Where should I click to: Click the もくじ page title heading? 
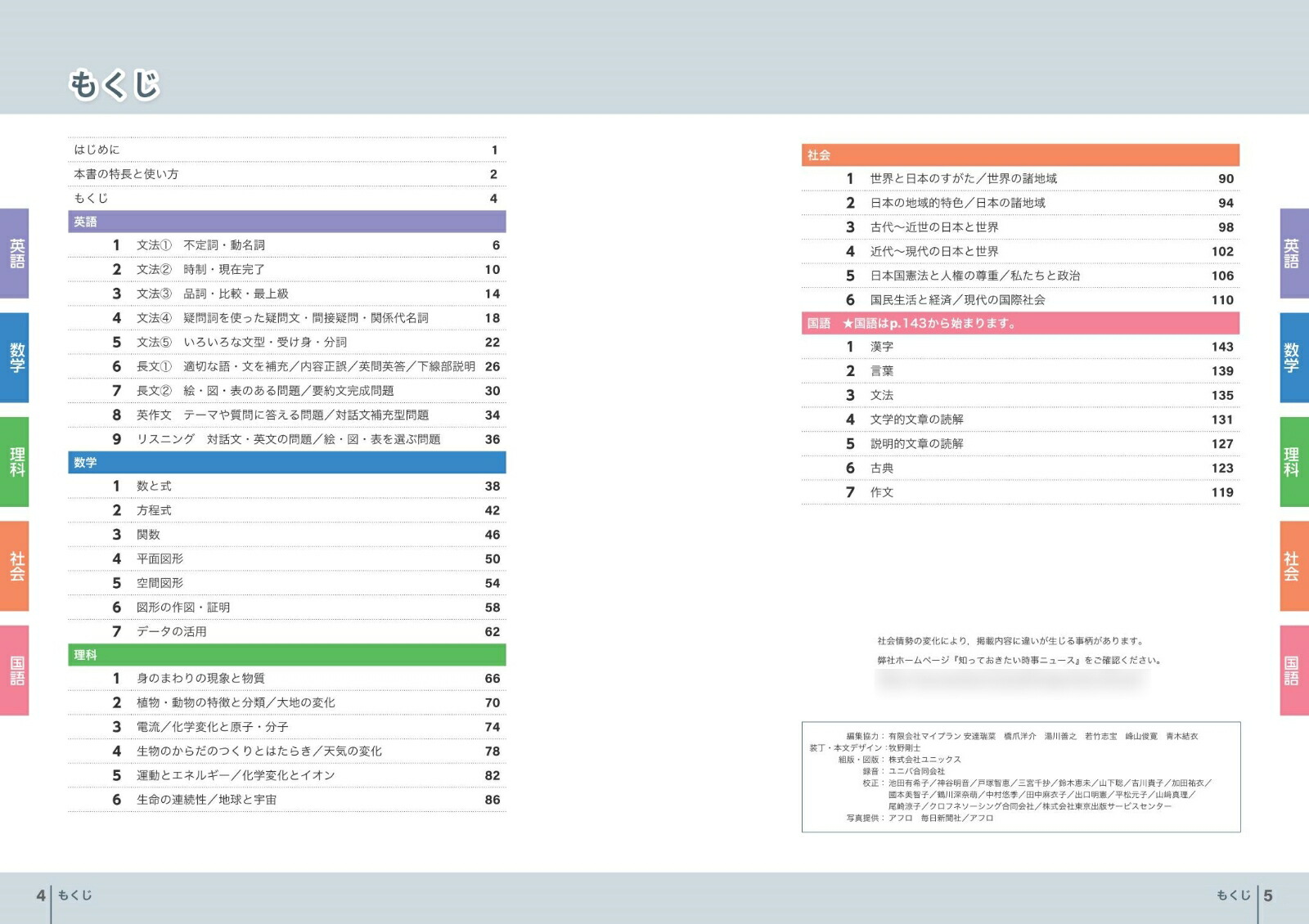(x=115, y=85)
